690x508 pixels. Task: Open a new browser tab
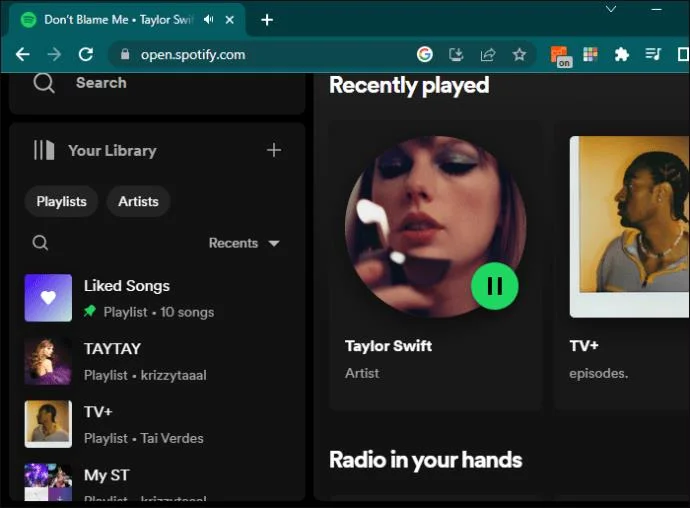tap(267, 20)
